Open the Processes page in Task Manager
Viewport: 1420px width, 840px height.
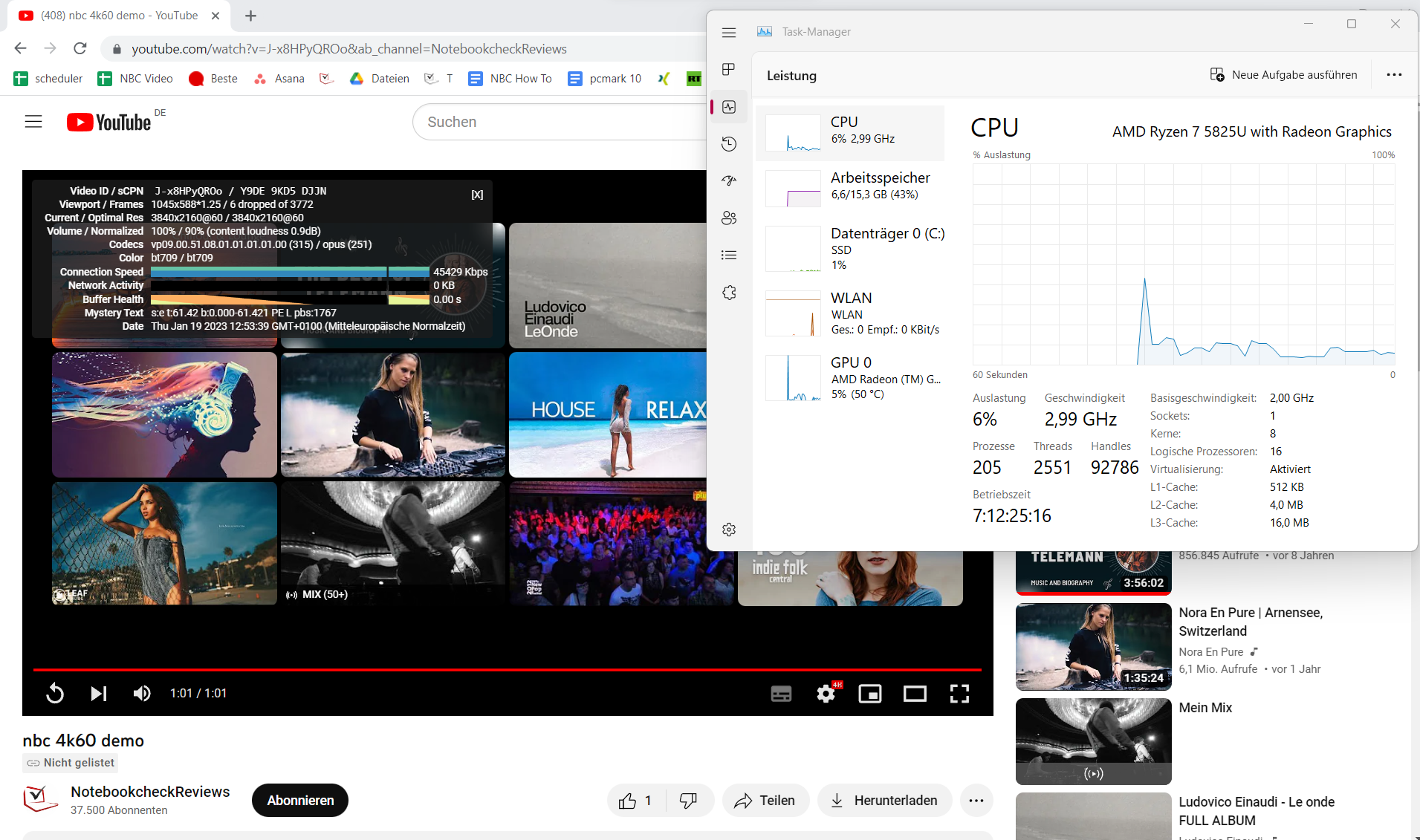[729, 69]
